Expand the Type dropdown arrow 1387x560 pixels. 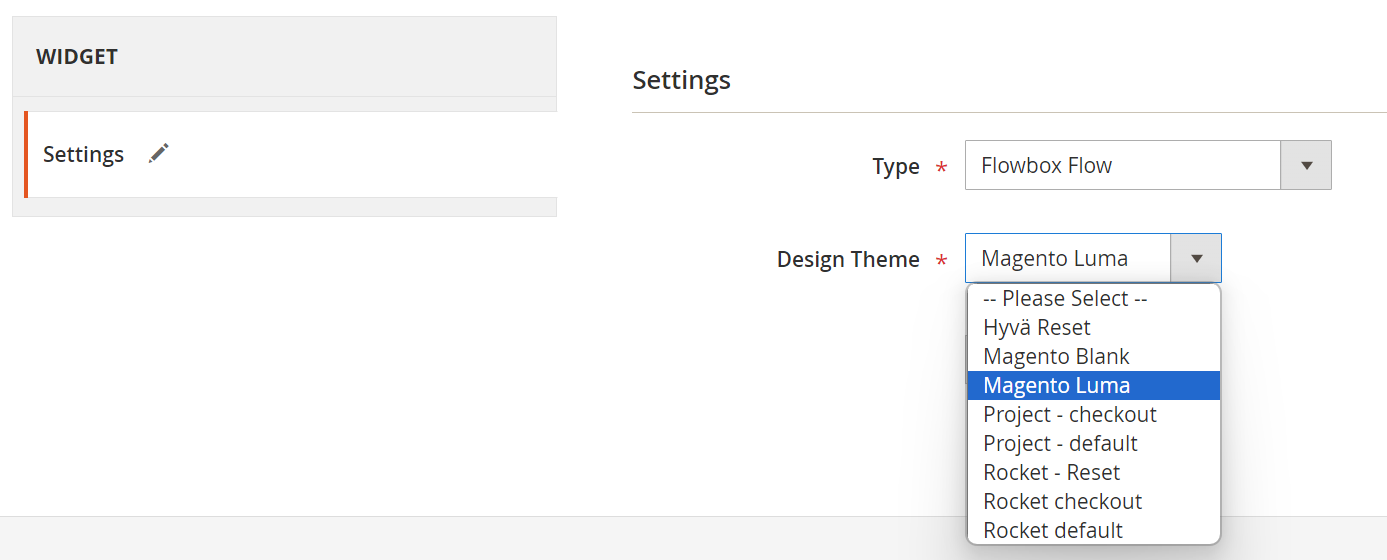click(x=1306, y=165)
